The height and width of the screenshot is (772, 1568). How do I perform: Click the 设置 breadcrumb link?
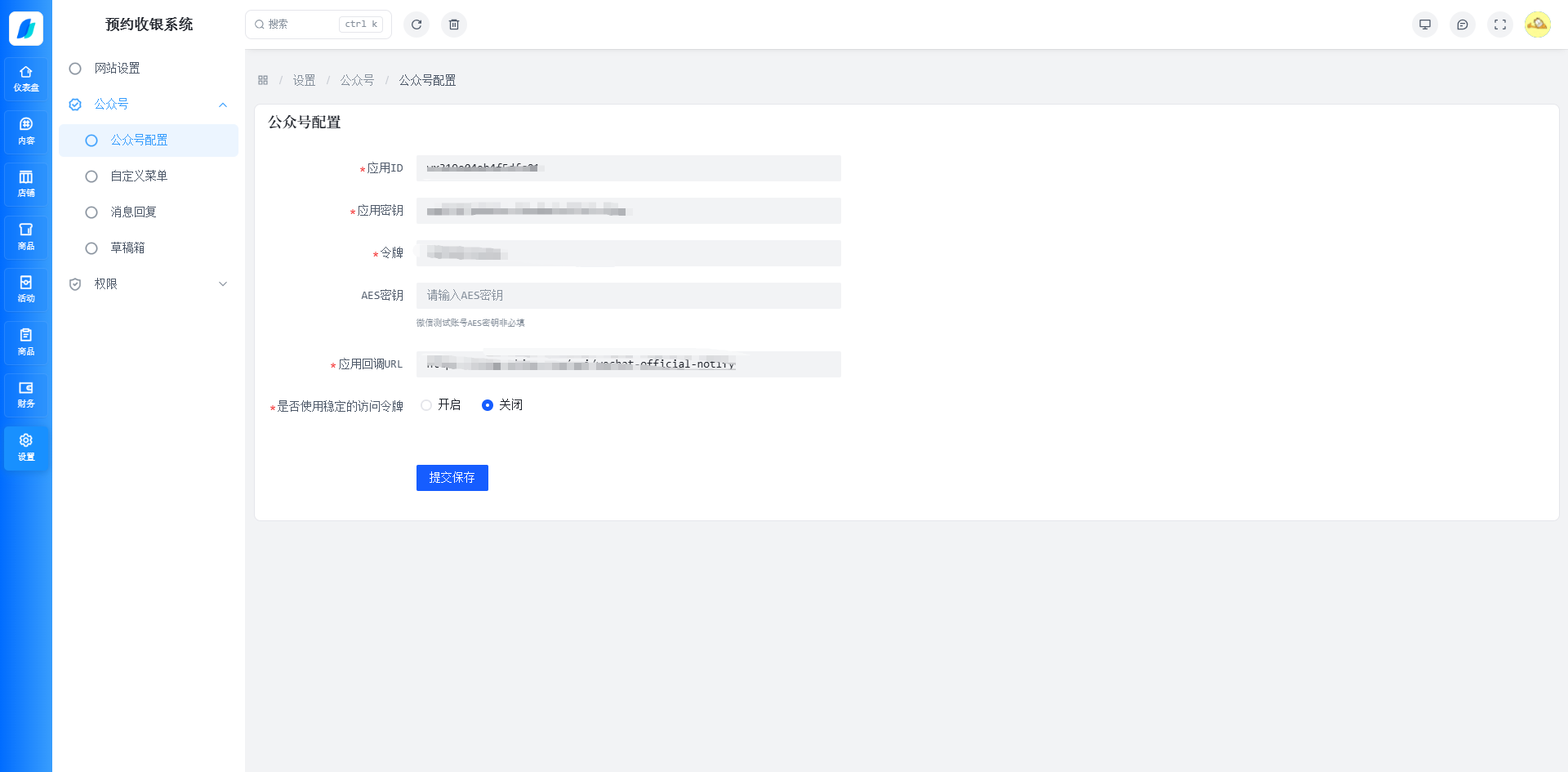pos(304,80)
